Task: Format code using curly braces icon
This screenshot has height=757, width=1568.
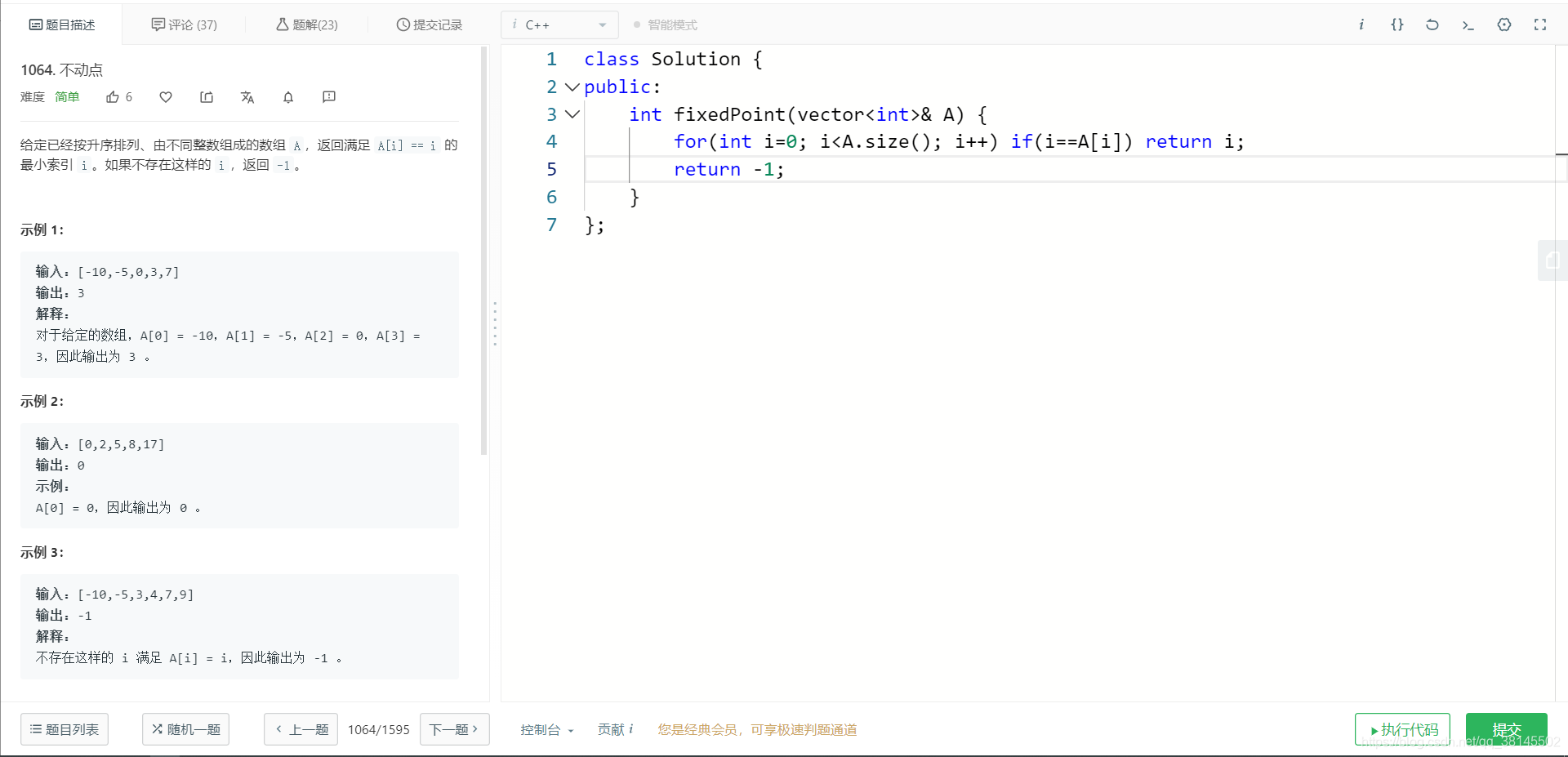Action: 1397,24
